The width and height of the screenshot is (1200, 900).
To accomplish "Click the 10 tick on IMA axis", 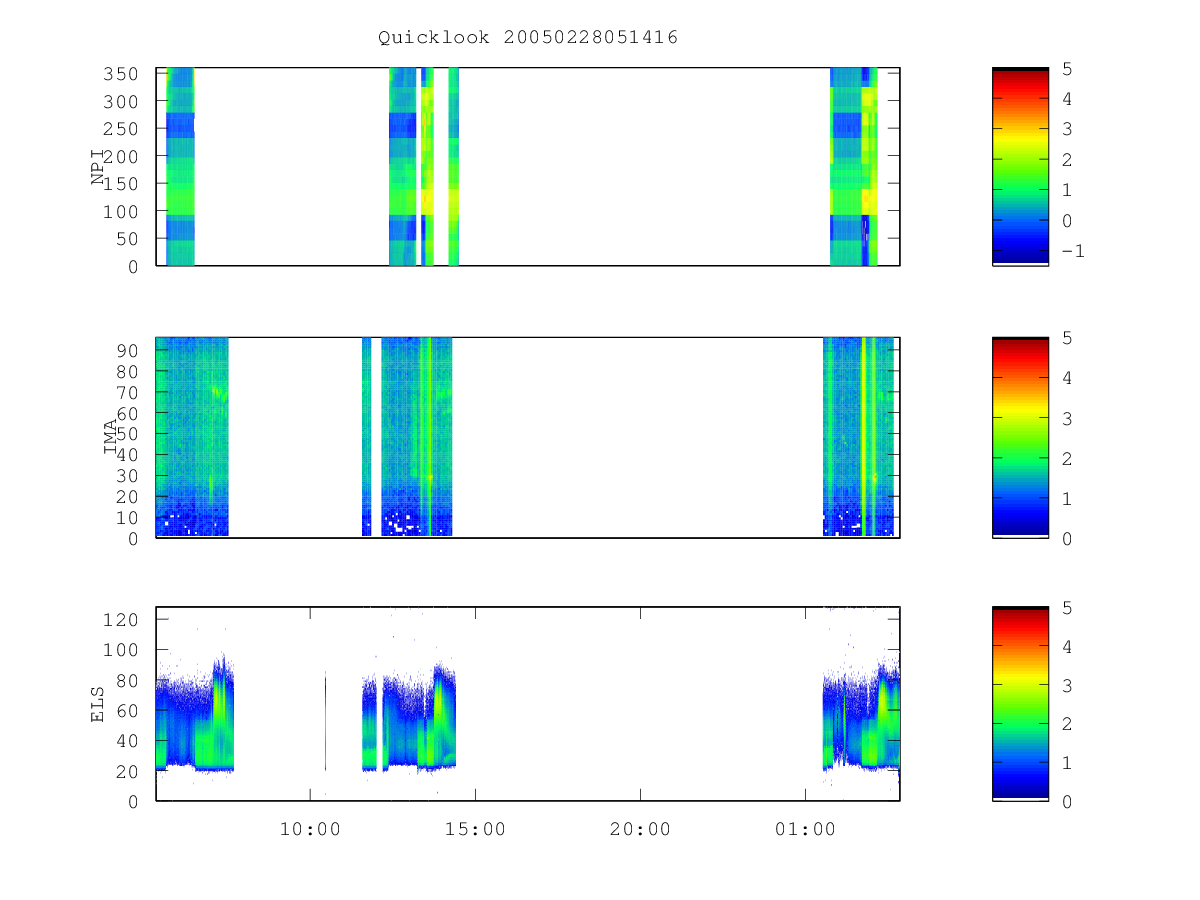I will pos(127,518).
